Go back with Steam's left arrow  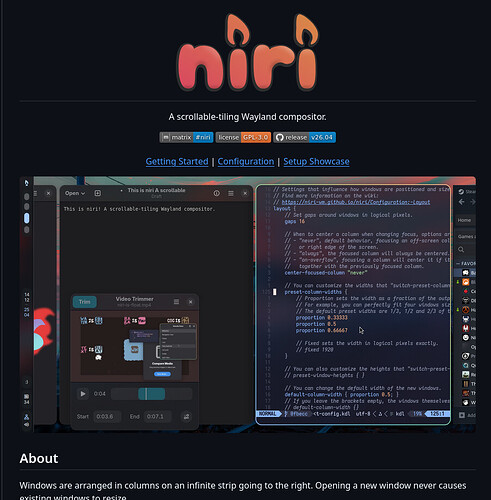(462, 202)
